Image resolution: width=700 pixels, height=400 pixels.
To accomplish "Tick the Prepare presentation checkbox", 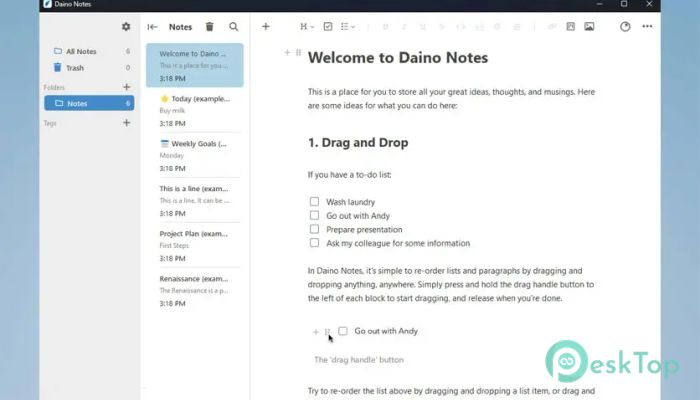I will click(x=314, y=229).
